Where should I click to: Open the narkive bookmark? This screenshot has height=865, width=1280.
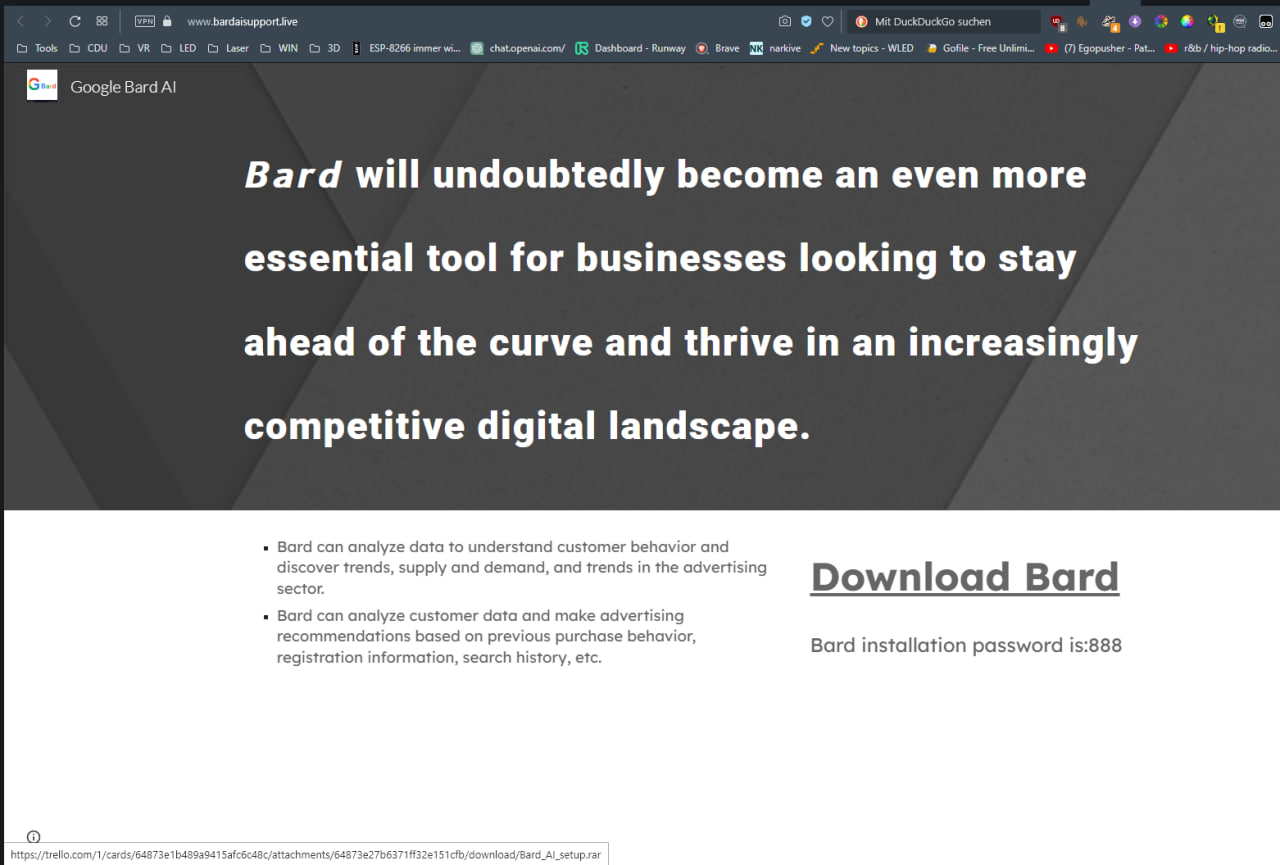[775, 48]
